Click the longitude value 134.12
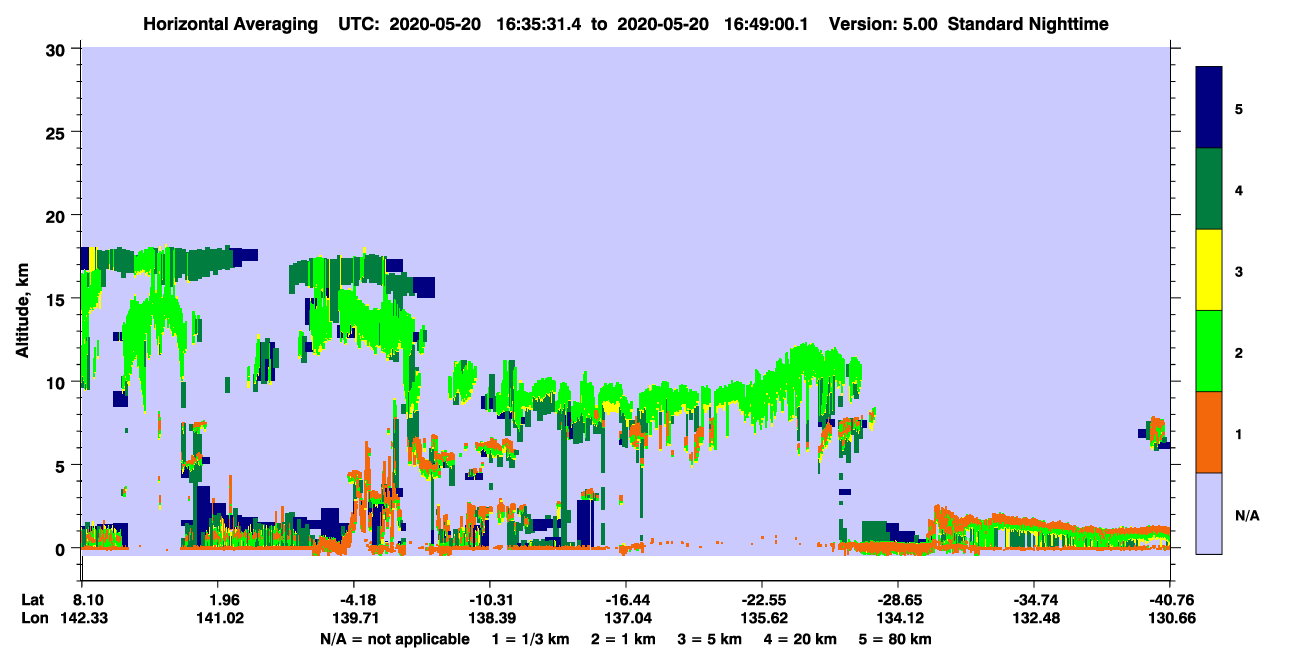The width and height of the screenshot is (1300, 667). [898, 618]
